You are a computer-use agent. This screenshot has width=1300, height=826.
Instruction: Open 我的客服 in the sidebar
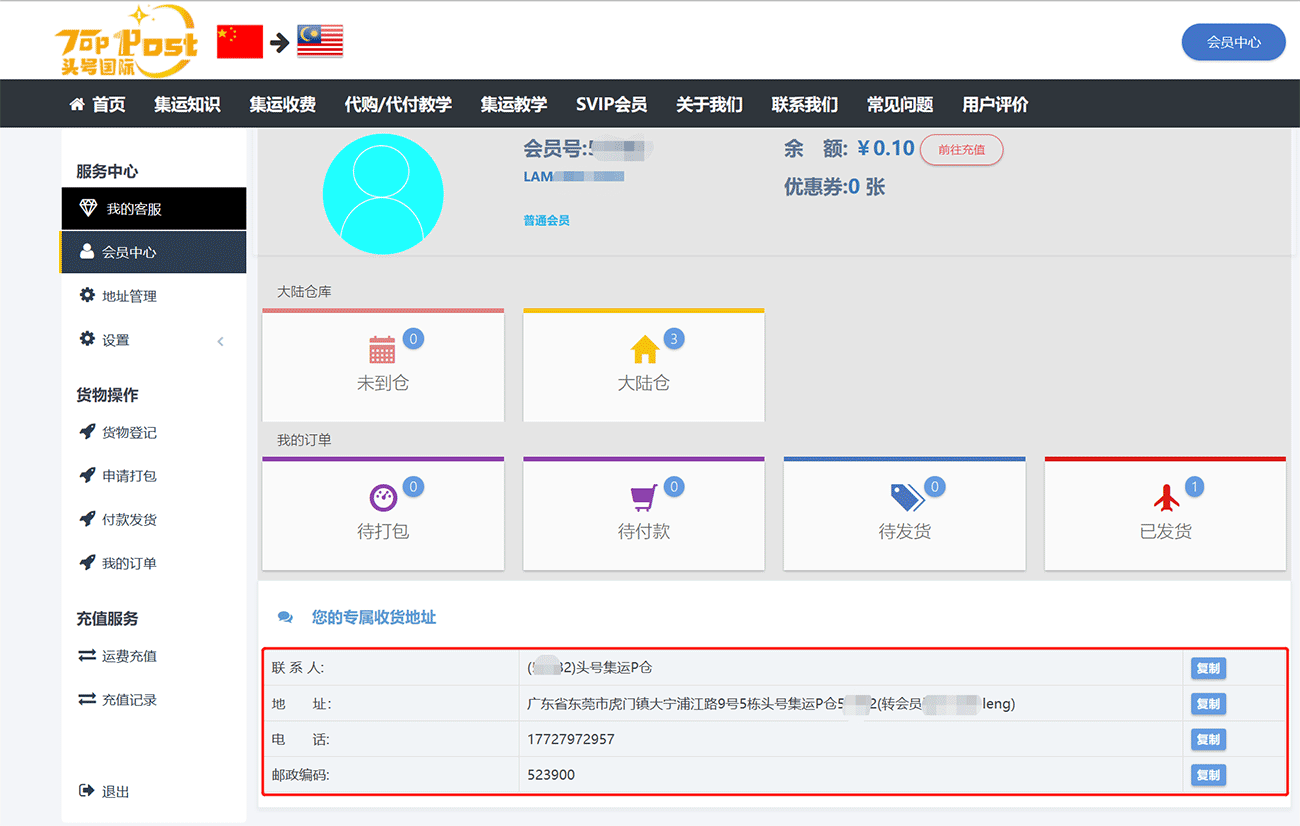[x=133, y=209]
